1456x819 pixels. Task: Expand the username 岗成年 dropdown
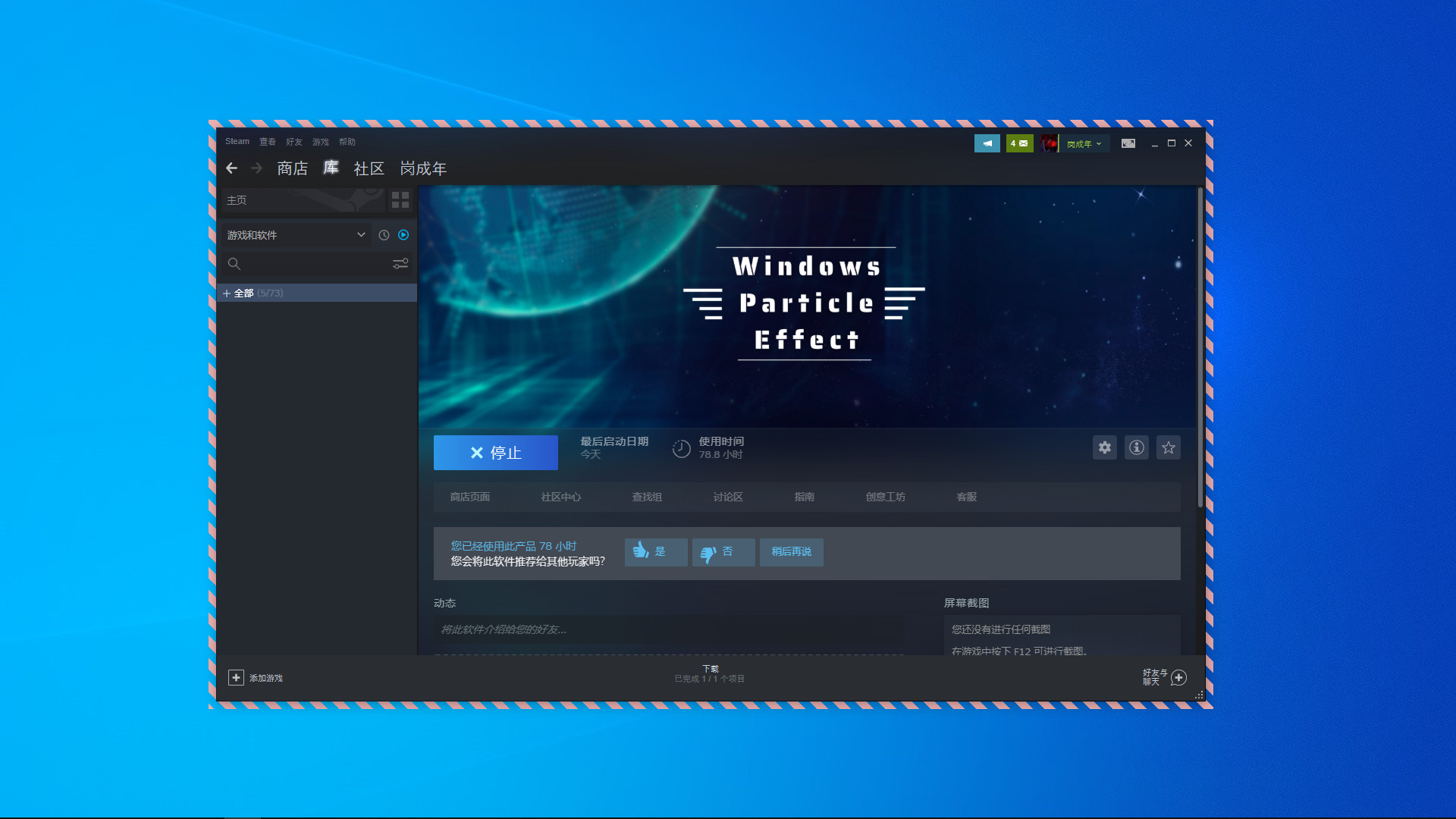(1084, 143)
